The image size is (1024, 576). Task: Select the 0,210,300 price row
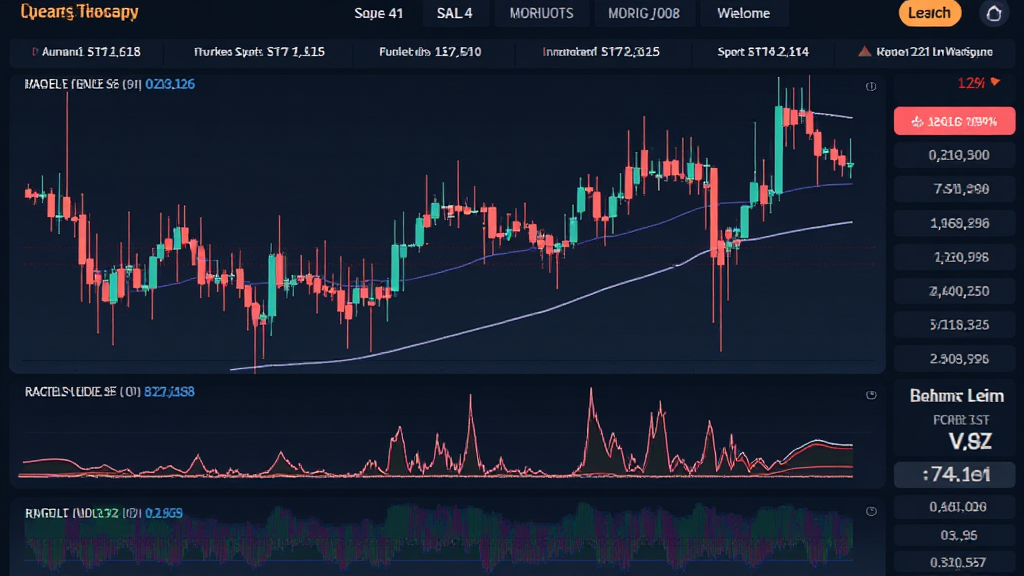click(x=958, y=155)
